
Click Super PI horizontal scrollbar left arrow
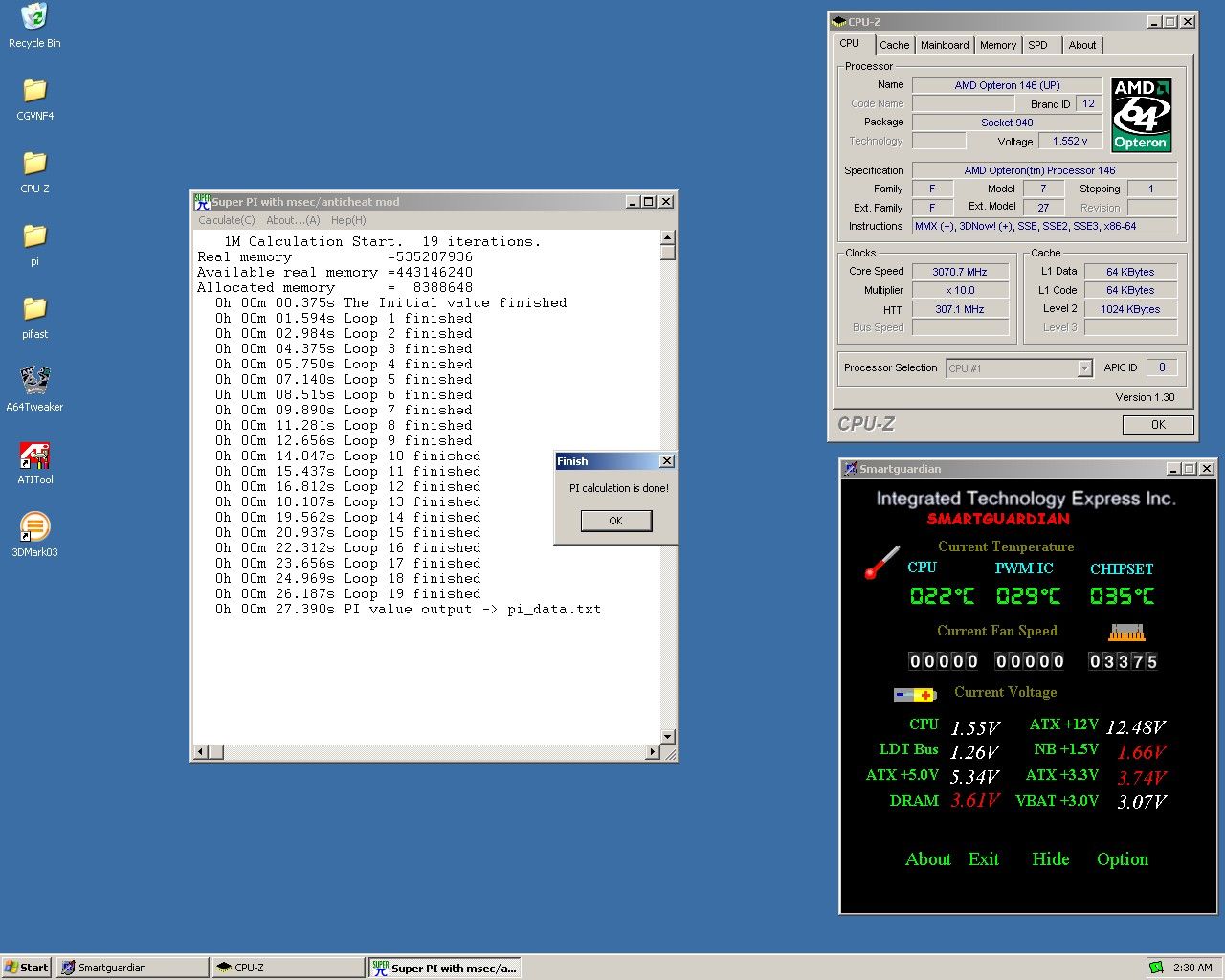point(201,752)
